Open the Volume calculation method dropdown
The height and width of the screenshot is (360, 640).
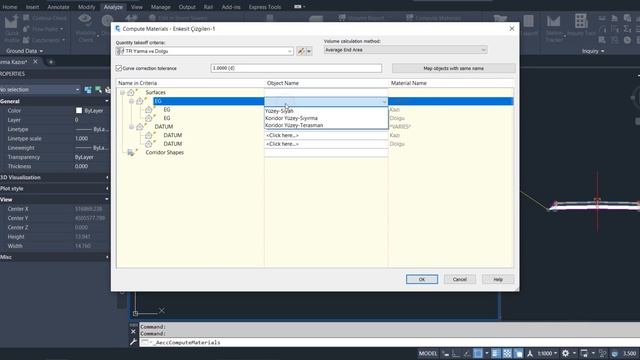click(x=483, y=50)
